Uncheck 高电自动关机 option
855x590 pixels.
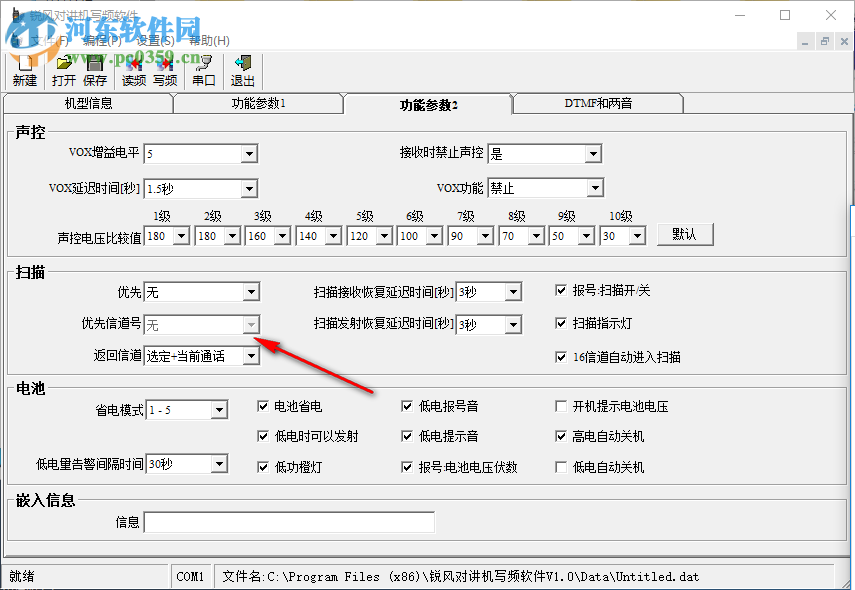pos(562,437)
